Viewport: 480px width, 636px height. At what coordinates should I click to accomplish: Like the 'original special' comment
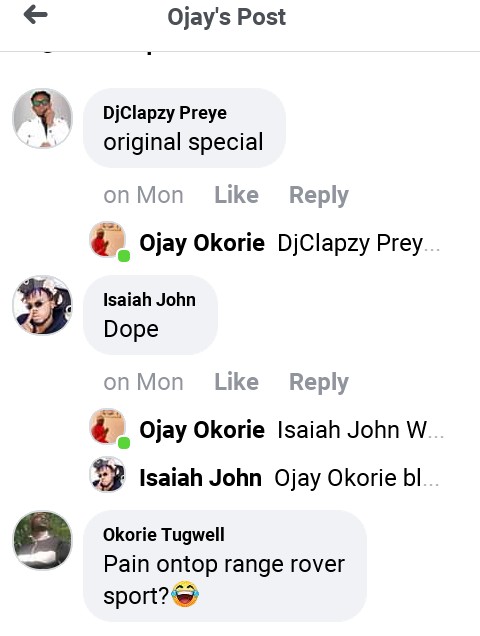(236, 195)
